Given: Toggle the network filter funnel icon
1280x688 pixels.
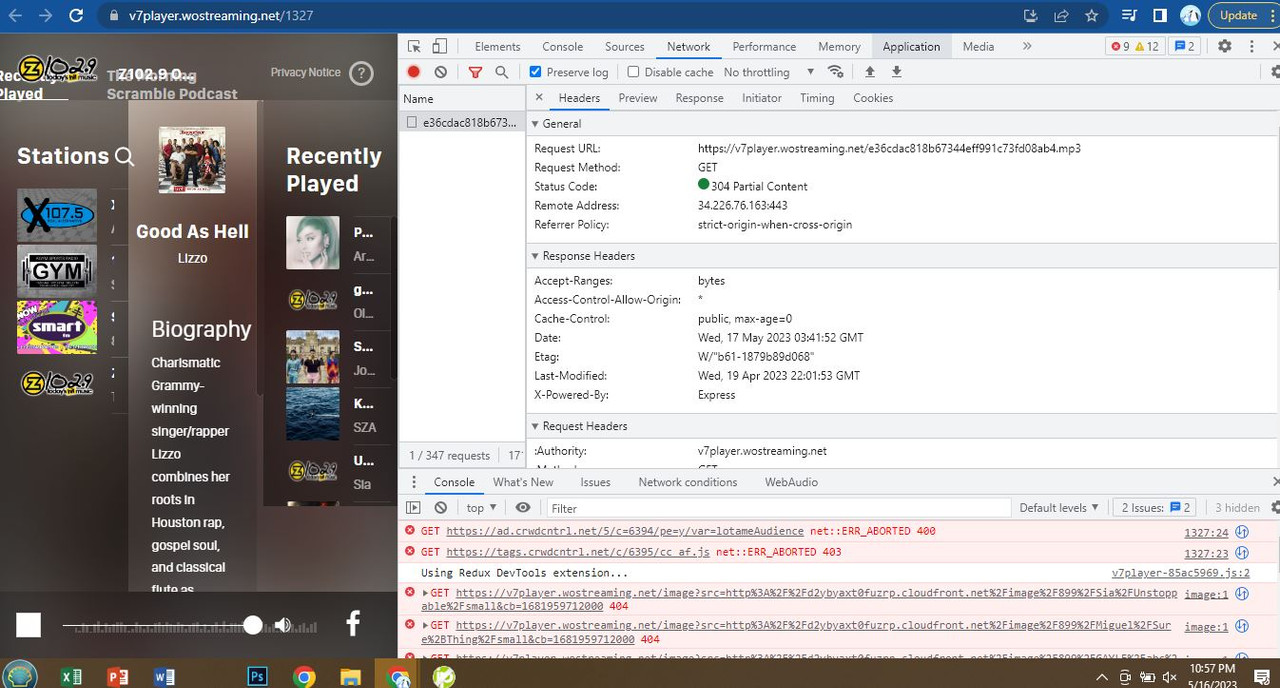Looking at the screenshot, I should point(475,72).
